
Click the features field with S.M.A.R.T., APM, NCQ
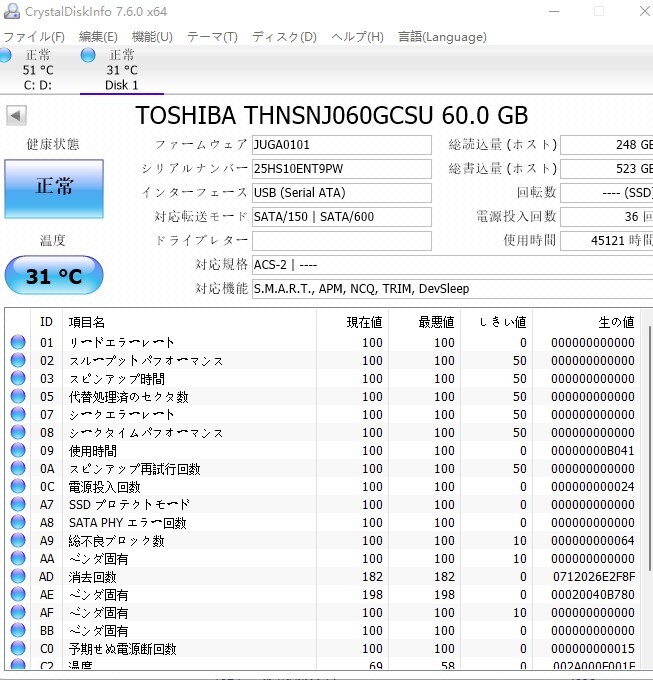[x=452, y=289]
